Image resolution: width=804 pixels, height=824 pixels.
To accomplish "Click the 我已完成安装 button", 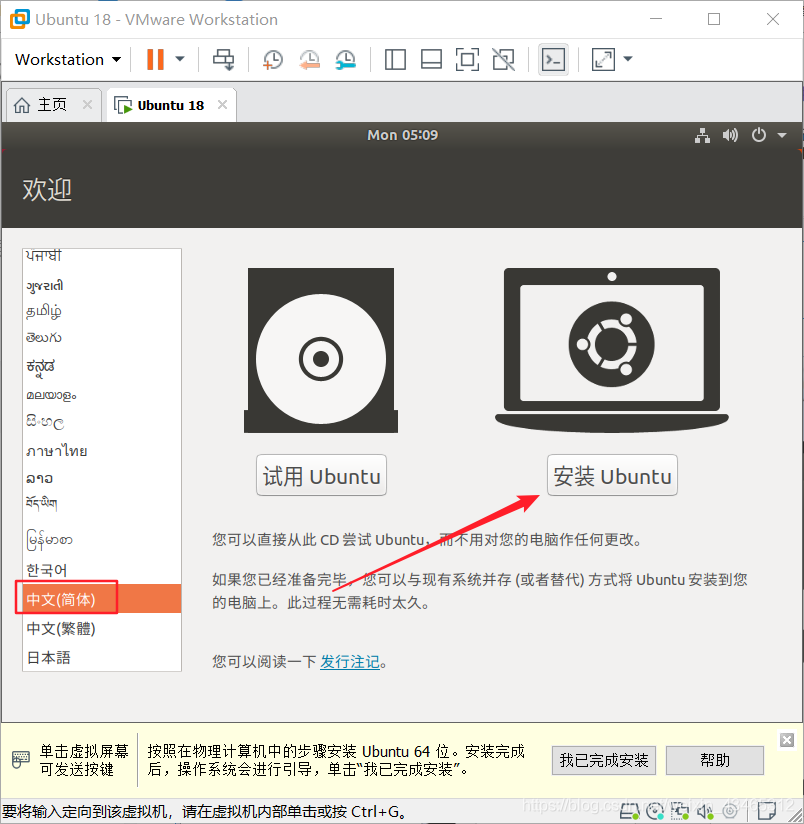I will [x=604, y=760].
